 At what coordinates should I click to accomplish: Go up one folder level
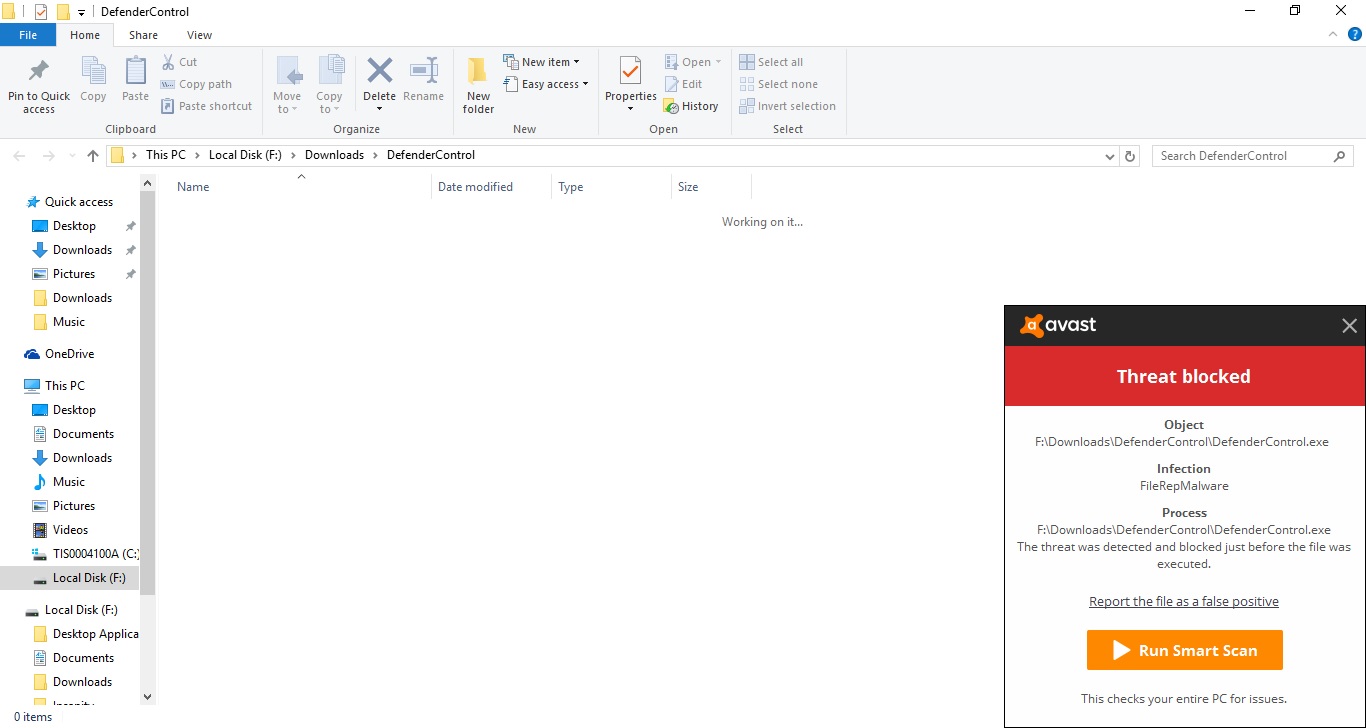93,156
